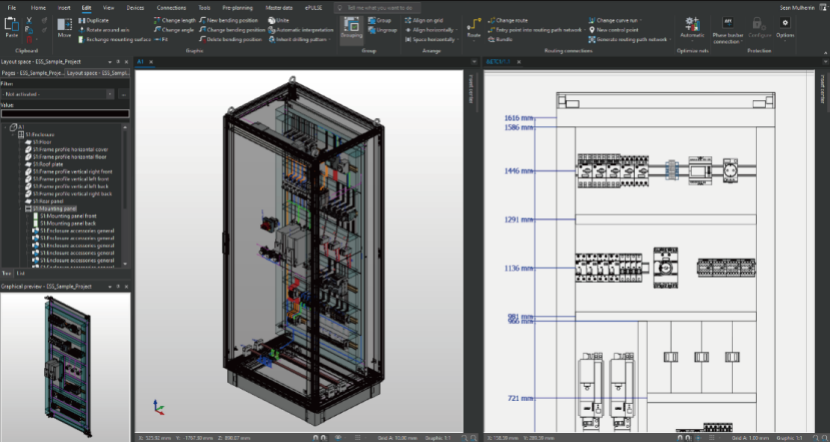Select Change angle tool

coord(174,30)
